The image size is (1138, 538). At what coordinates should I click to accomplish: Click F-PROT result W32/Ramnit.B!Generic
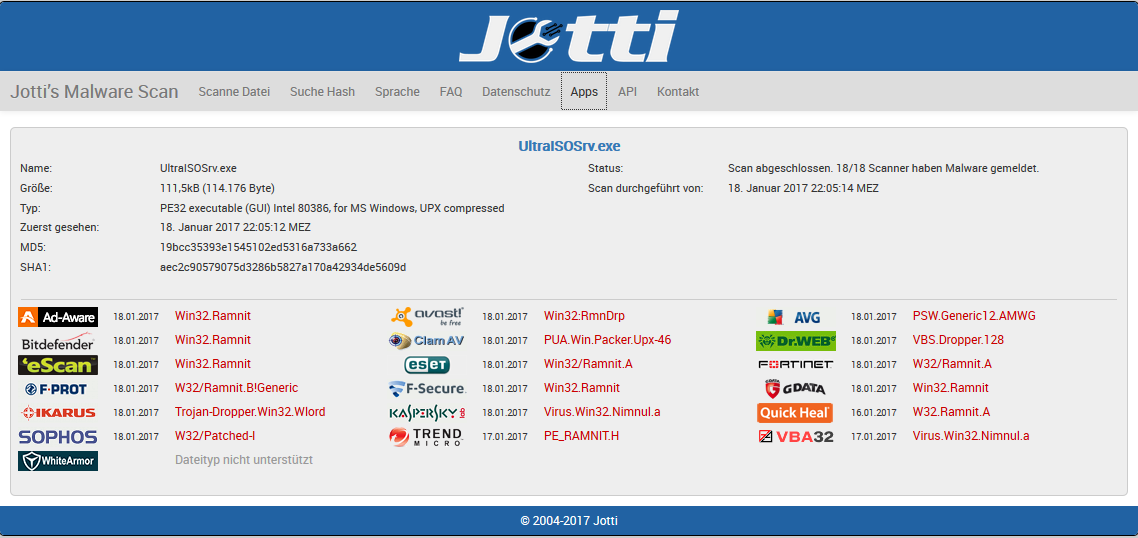coord(237,388)
